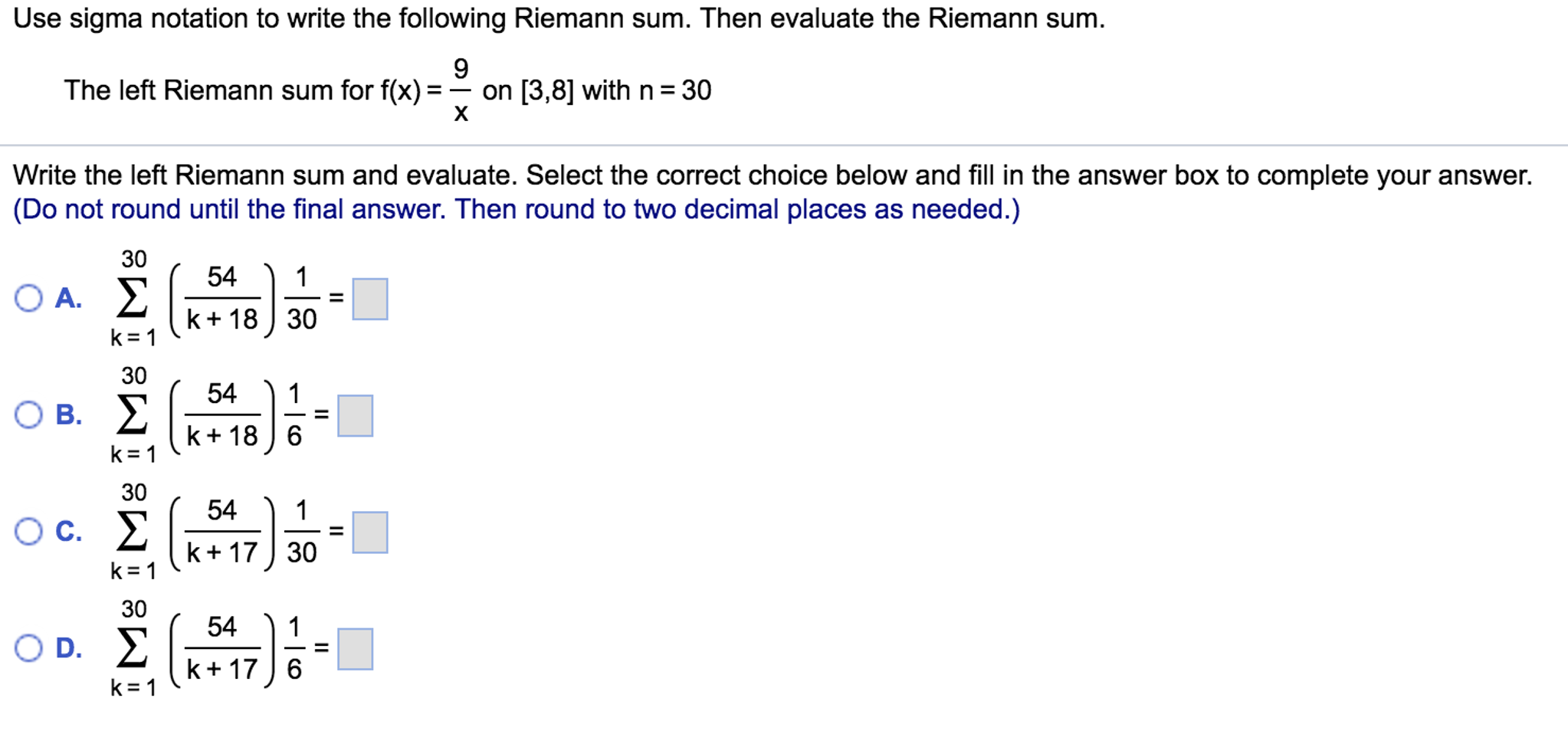Click the blue rounding instruction text
Screen dimensions: 1568x734
(517, 209)
